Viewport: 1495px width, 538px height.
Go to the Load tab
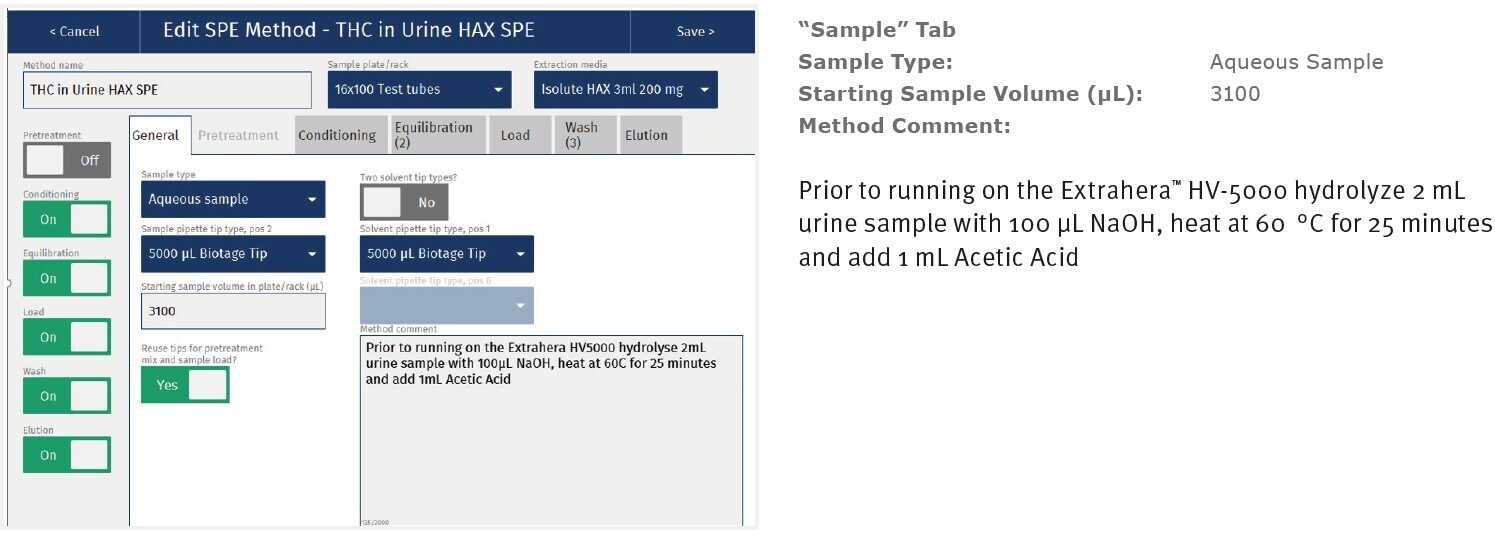pyautogui.click(x=515, y=136)
